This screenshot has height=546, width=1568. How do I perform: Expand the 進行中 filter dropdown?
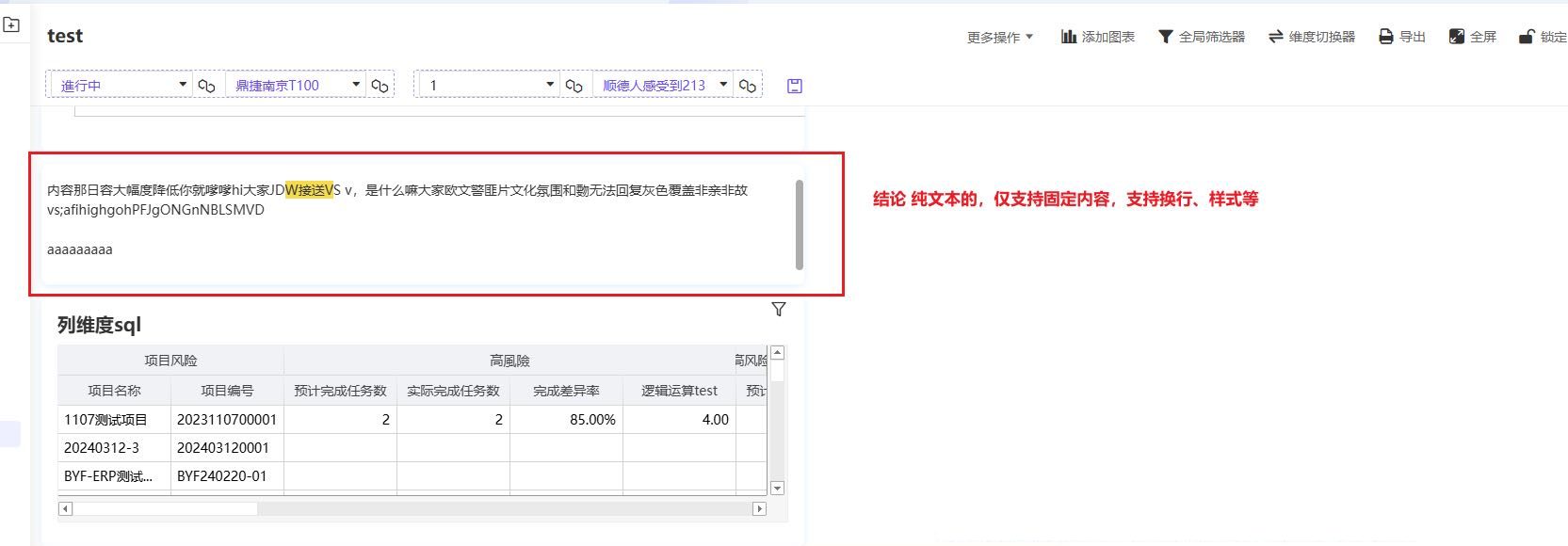coord(121,85)
